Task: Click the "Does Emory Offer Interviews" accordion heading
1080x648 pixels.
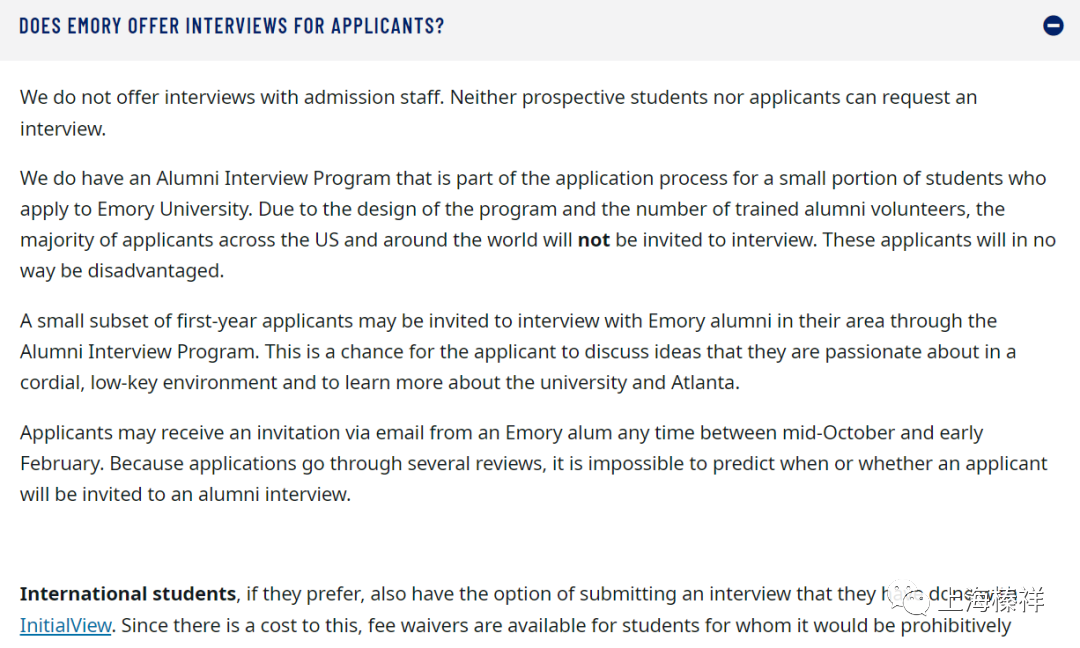Action: [231, 25]
